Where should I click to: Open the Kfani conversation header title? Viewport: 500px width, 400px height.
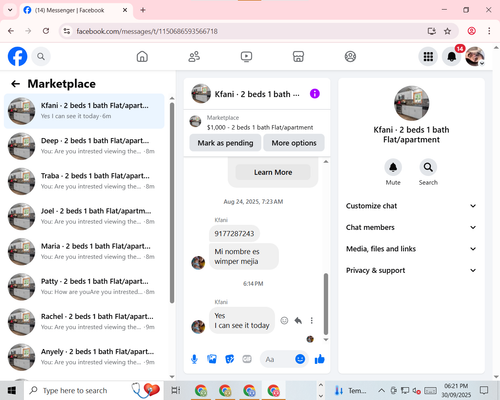click(257, 94)
